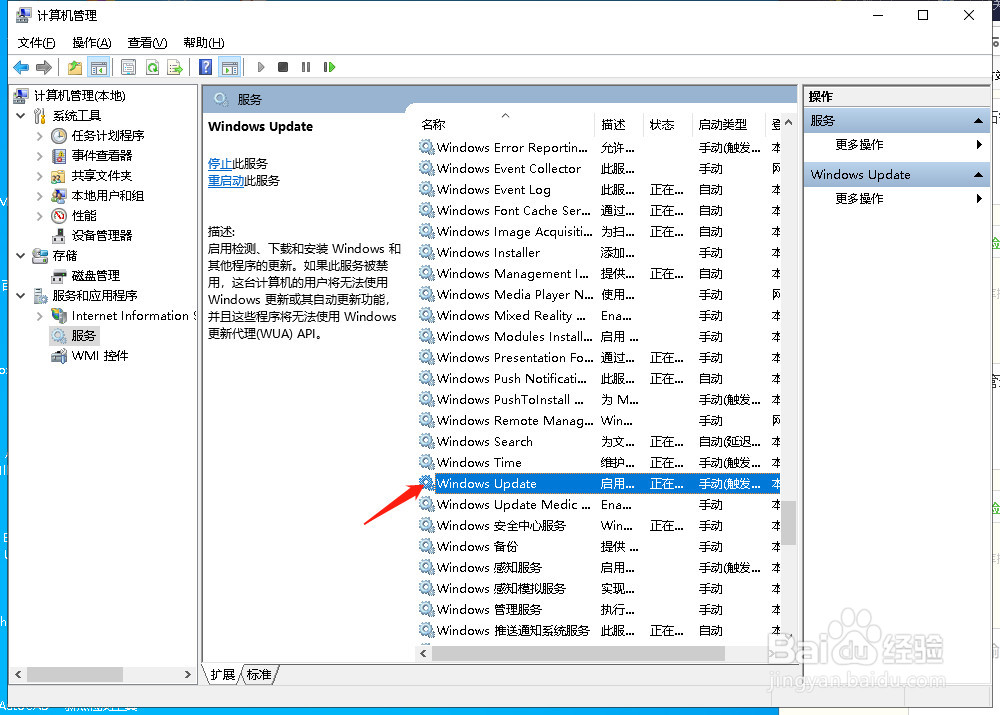This screenshot has width=1000, height=715.
Task: Toggle the console tree pane visibility
Action: tap(100, 67)
